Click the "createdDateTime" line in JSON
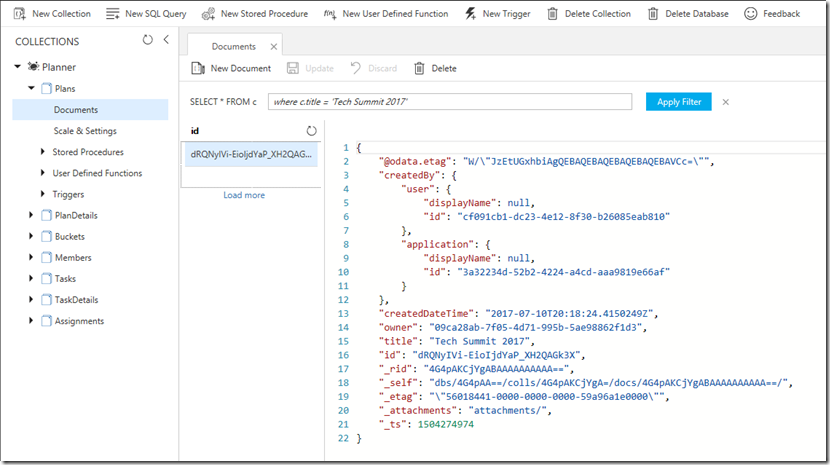This screenshot has width=830, height=465. [x=519, y=314]
